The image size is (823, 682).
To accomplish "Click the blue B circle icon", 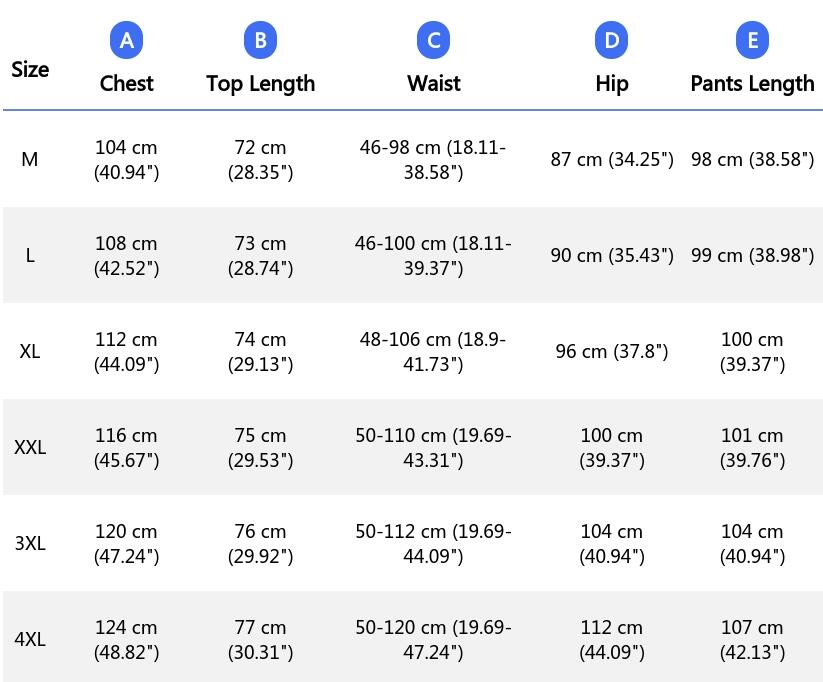I will (x=260, y=40).
